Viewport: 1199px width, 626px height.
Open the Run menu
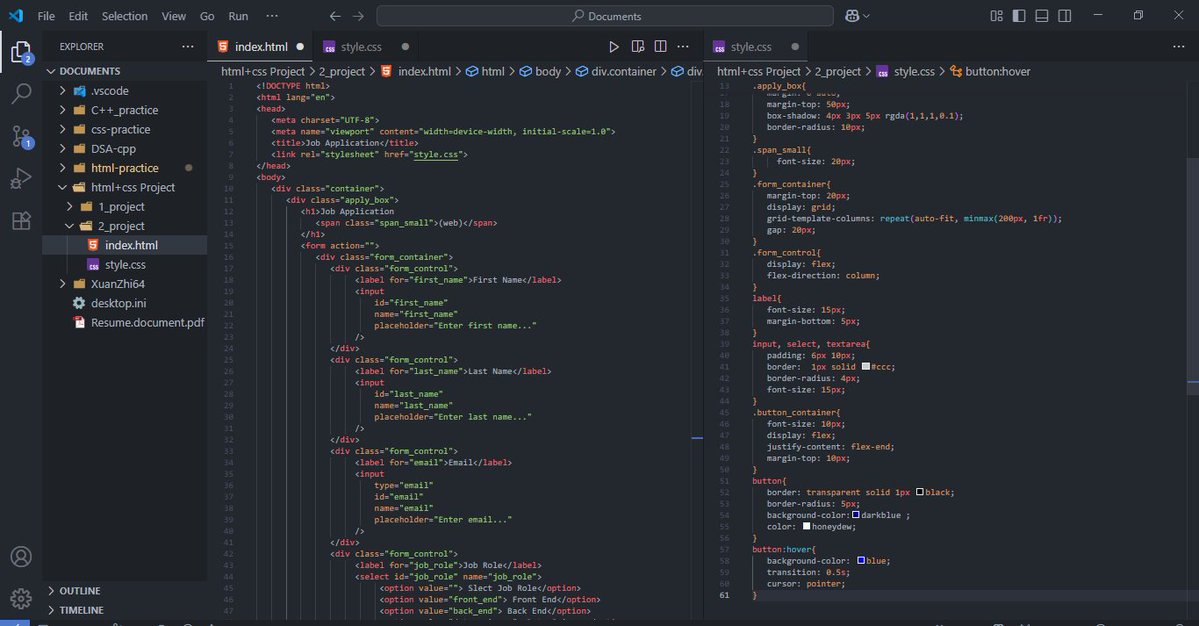(x=238, y=16)
